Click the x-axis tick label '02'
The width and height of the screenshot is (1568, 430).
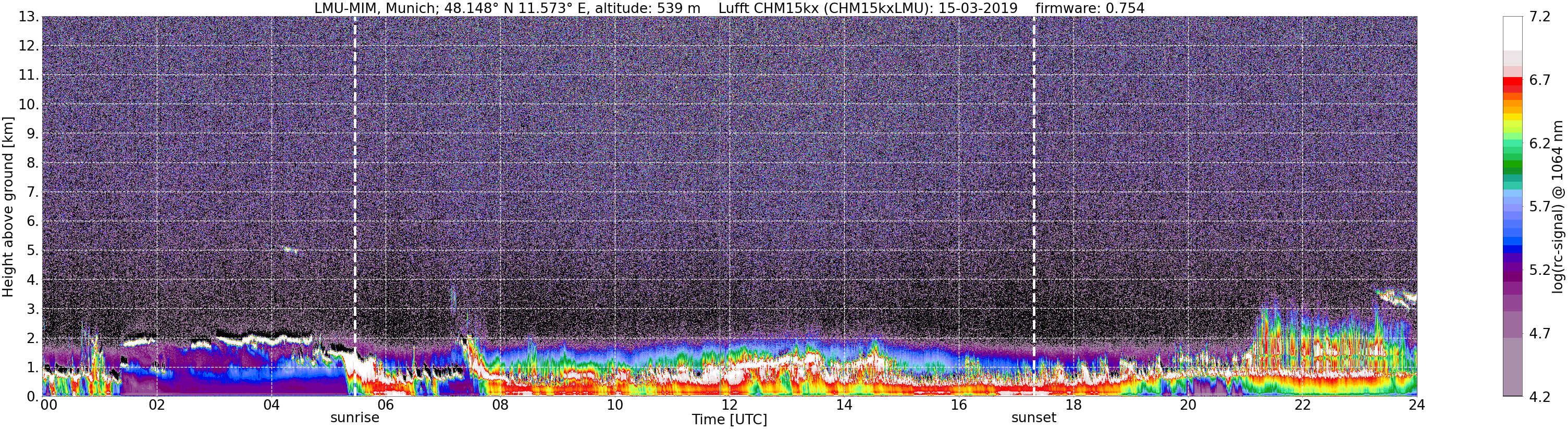pos(157,405)
